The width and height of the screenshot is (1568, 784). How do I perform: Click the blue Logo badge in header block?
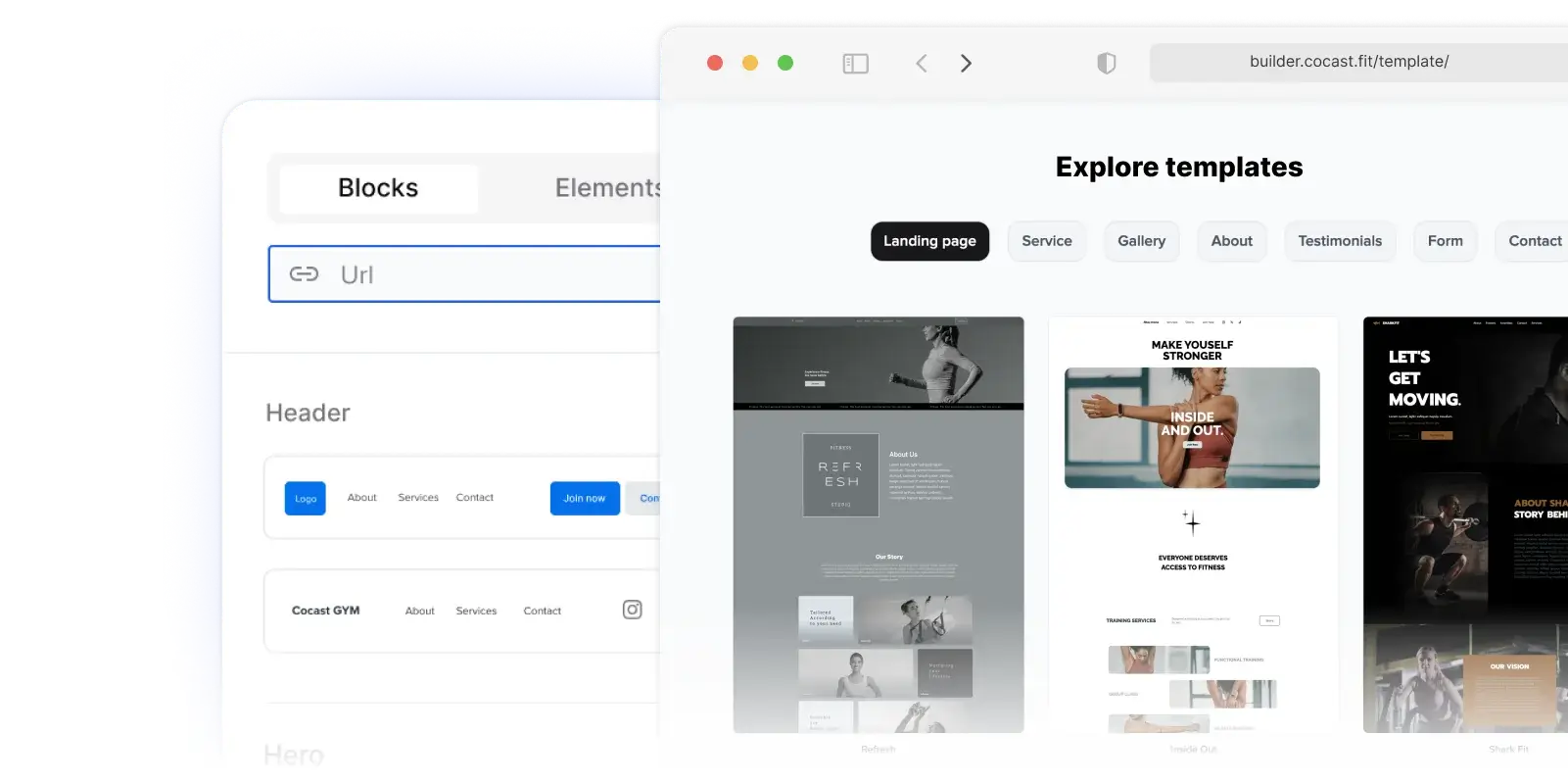tap(306, 498)
